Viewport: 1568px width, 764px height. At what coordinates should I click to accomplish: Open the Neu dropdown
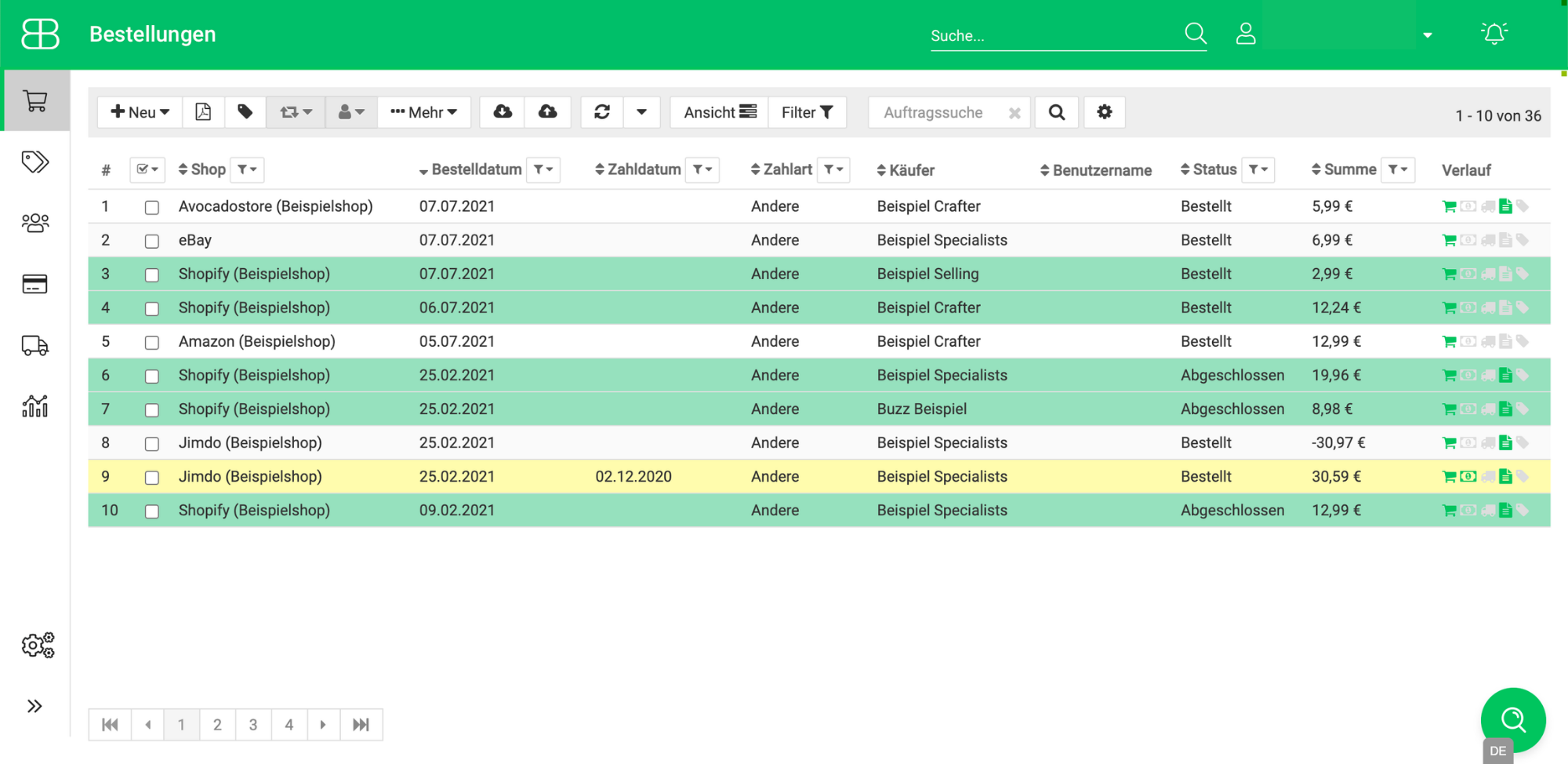pos(140,112)
